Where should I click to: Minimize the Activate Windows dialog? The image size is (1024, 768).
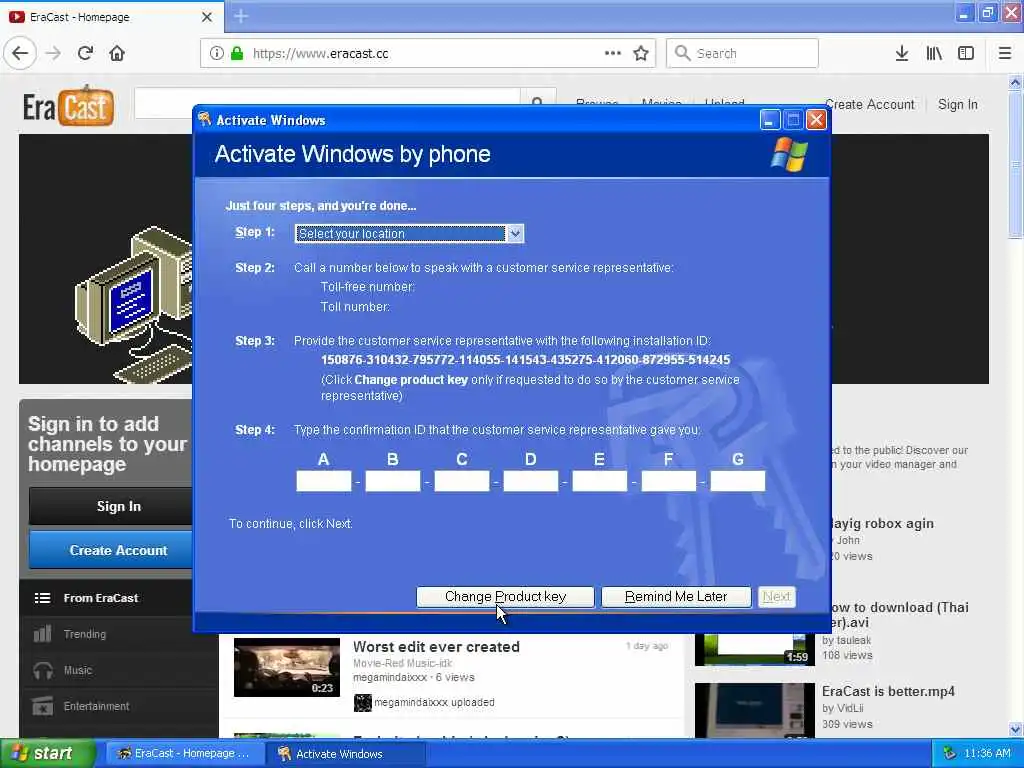coord(770,120)
